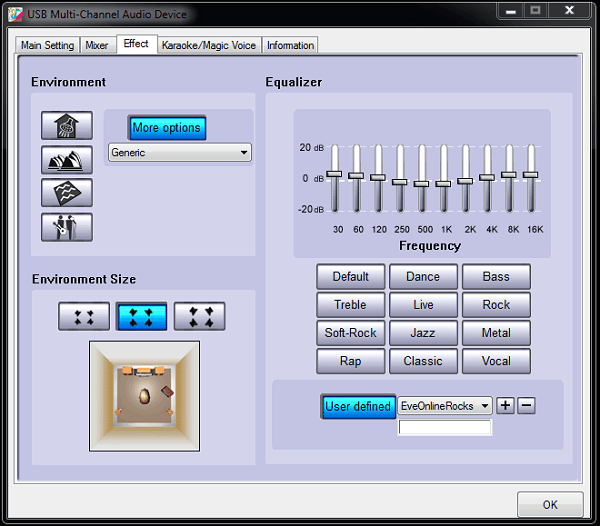Apply the Live equalizer preset
Screen dimensions: 600x526
[x=423, y=305]
